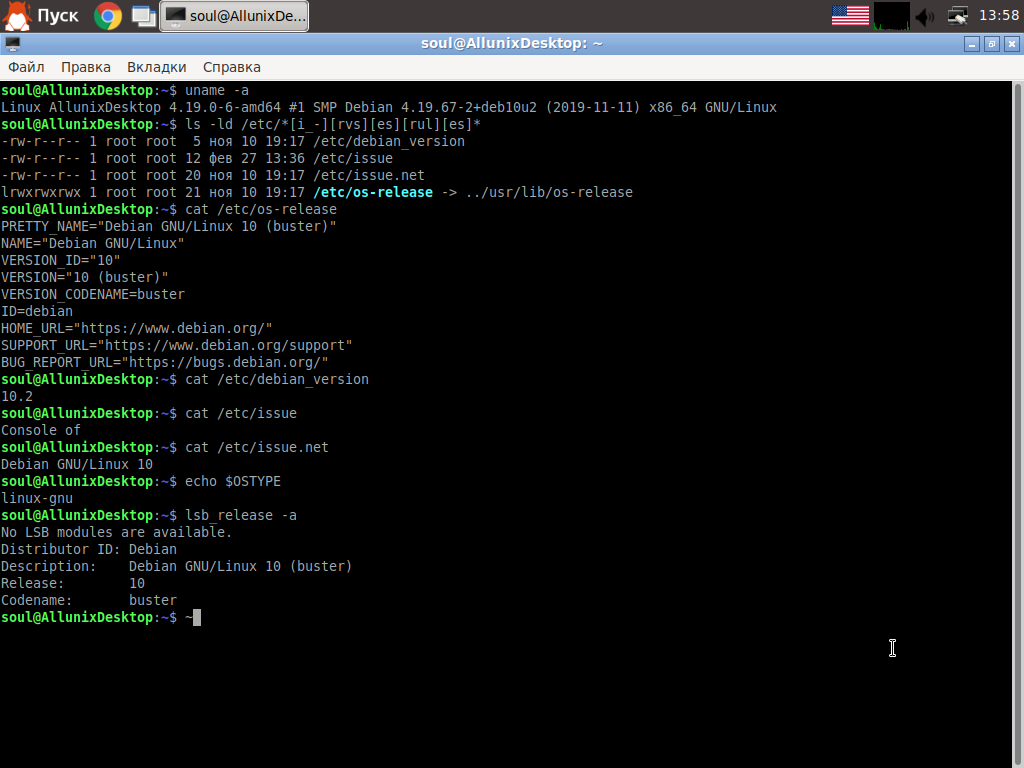Image resolution: width=1024 pixels, height=768 pixels.
Task: Close the terminal window
Action: 1012,44
